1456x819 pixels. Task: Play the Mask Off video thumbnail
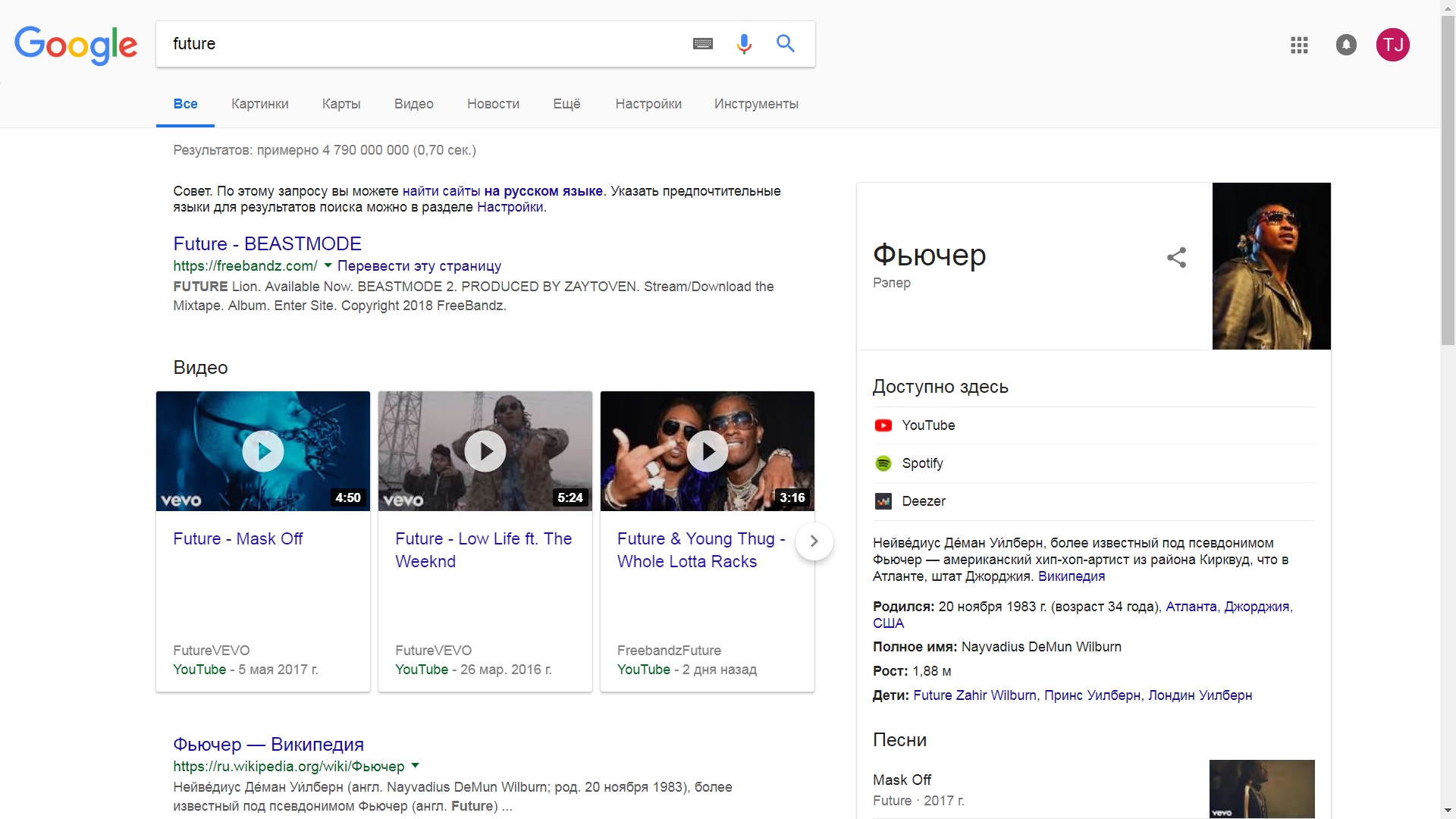pyautogui.click(x=263, y=451)
